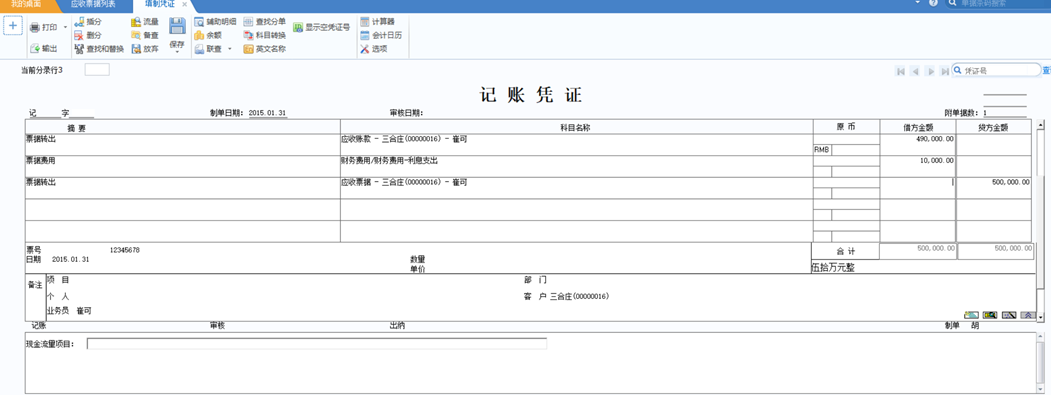Click 财务费用/财务费用-利息支出 account cell
Image resolution: width=1051 pixels, height=395 pixels.
tap(576, 166)
